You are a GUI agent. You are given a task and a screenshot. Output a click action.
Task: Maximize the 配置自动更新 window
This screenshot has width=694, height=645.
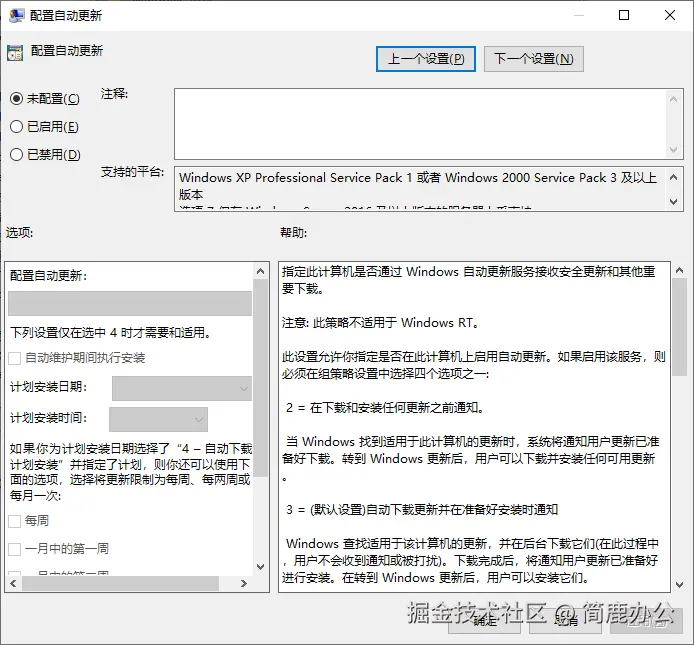[x=624, y=15]
